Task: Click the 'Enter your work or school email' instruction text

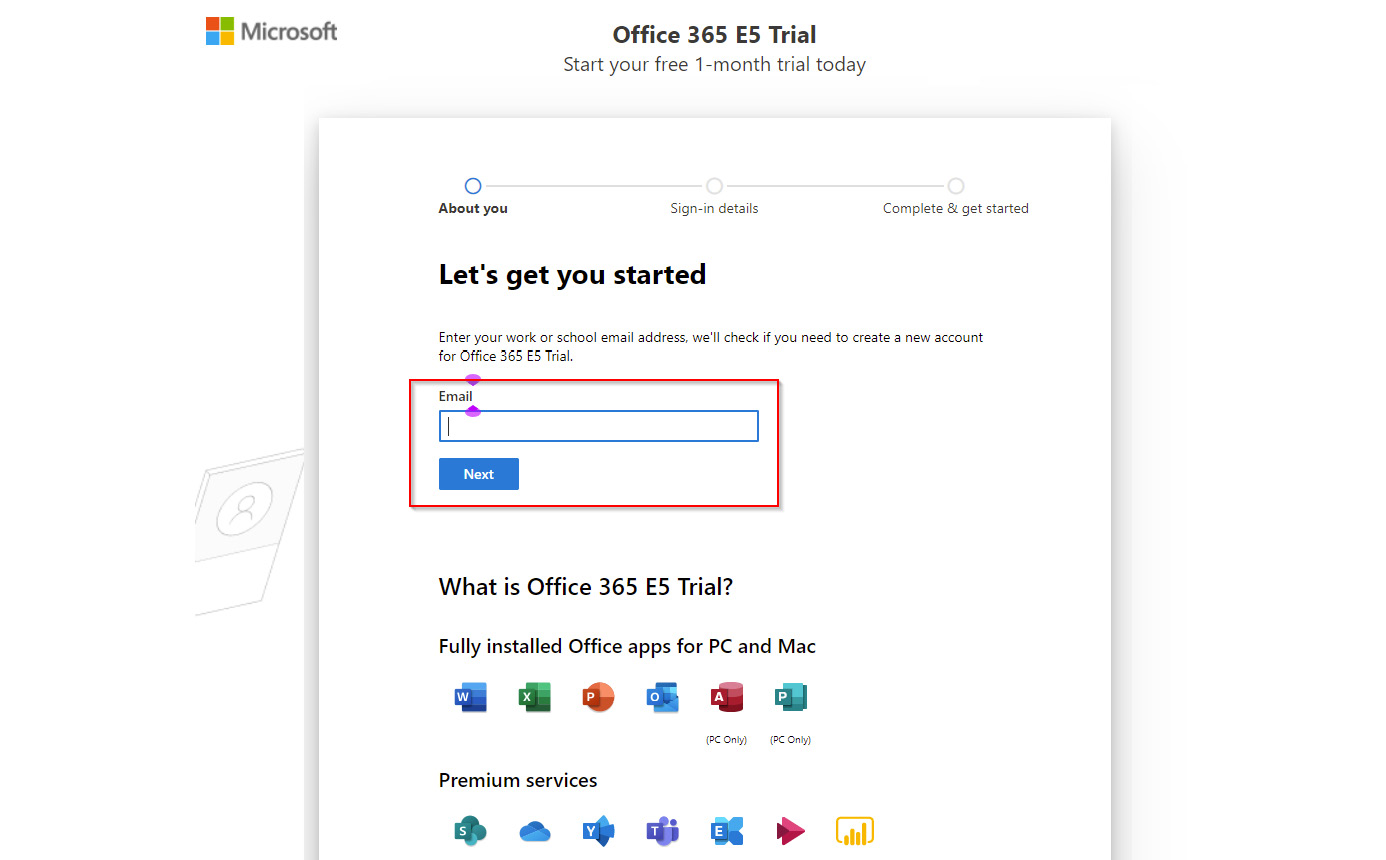Action: click(x=711, y=347)
